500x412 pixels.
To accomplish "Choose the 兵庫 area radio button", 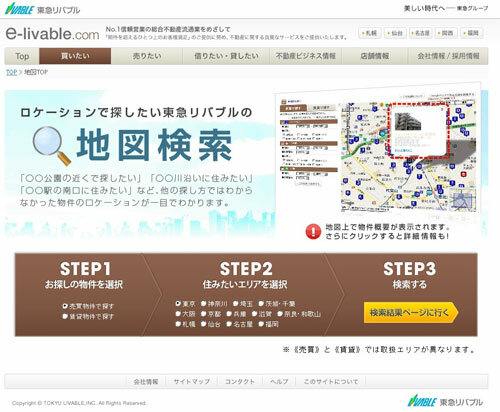I will [x=229, y=314].
